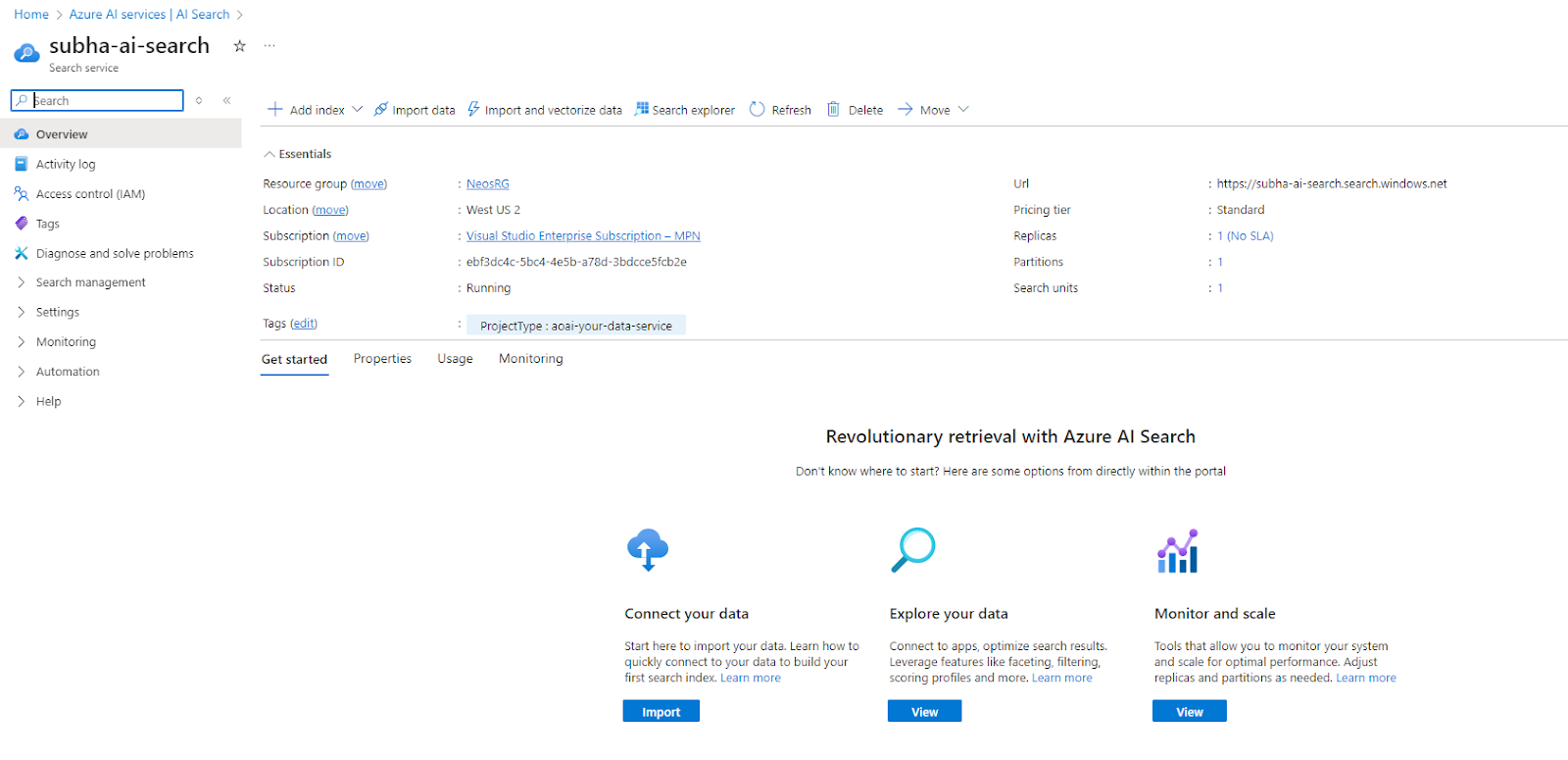Open Visual Studio Enterprise Subscription link
Image resolution: width=1568 pixels, height=760 pixels.
(583, 236)
